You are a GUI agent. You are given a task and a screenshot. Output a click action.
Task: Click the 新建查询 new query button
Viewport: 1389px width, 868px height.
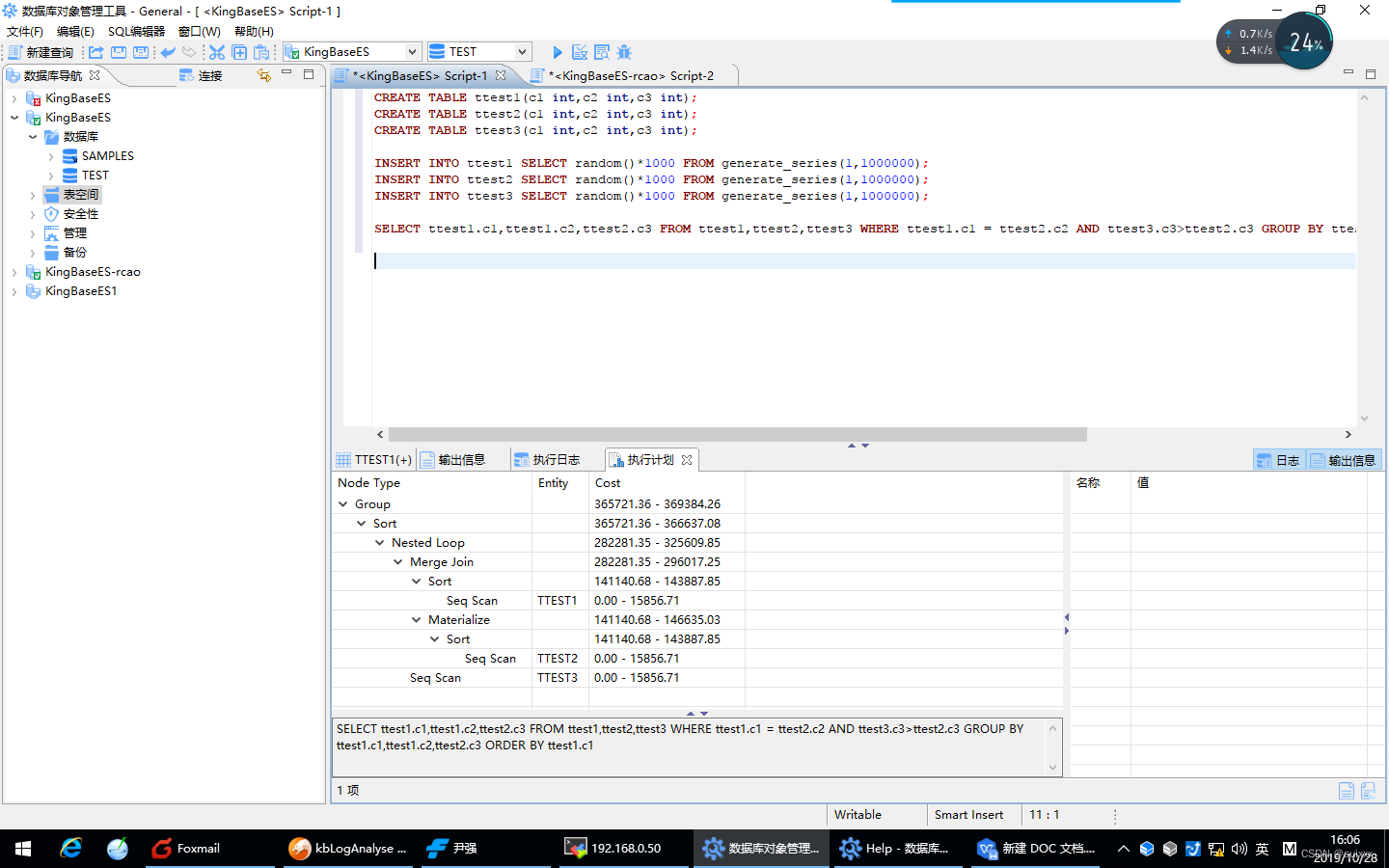tap(41, 52)
